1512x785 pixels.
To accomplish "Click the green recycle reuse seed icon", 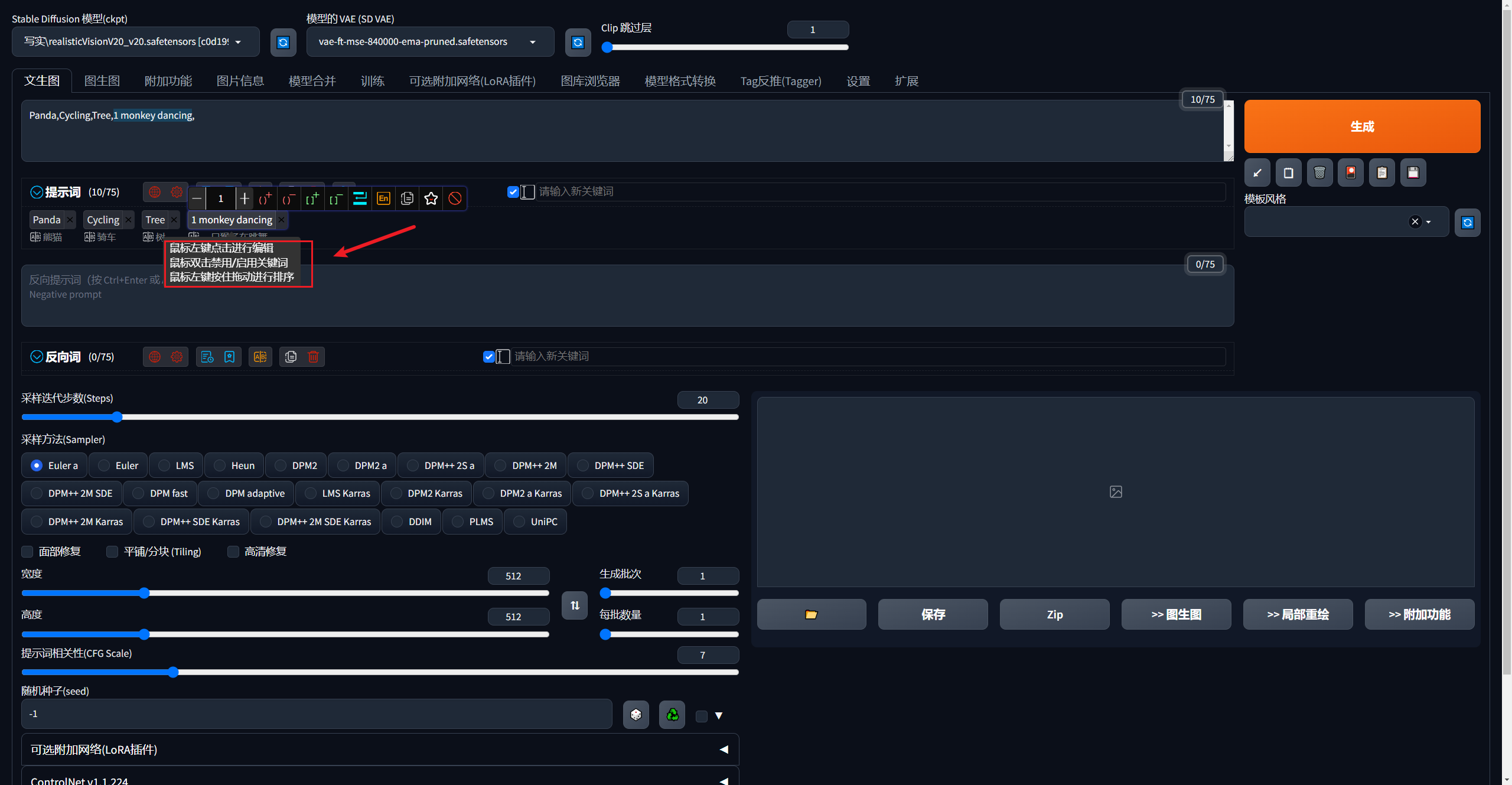I will click(x=672, y=715).
